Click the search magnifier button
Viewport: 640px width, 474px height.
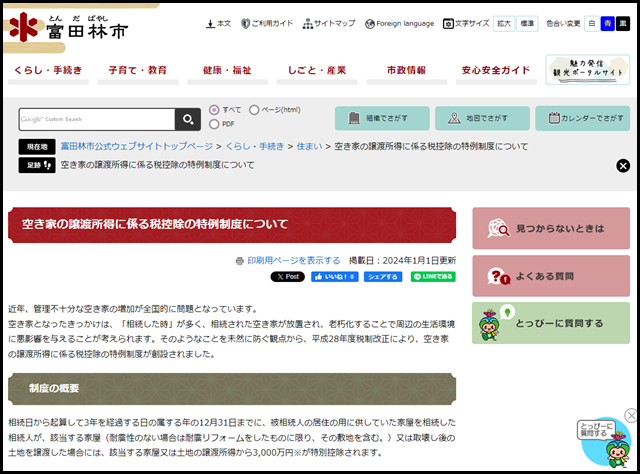click(x=188, y=119)
